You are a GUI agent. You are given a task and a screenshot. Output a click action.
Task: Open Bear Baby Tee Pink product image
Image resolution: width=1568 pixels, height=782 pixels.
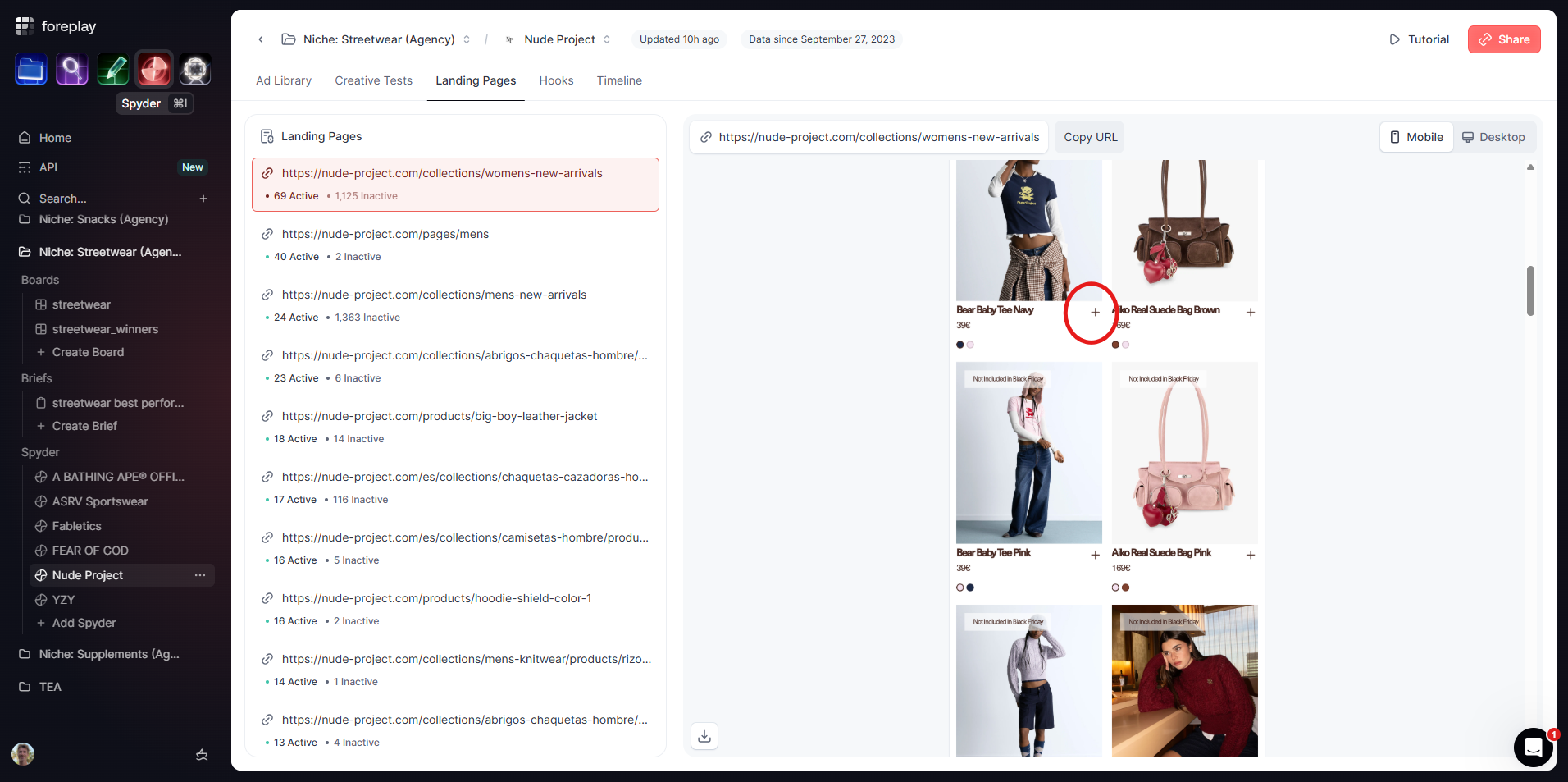1029,453
